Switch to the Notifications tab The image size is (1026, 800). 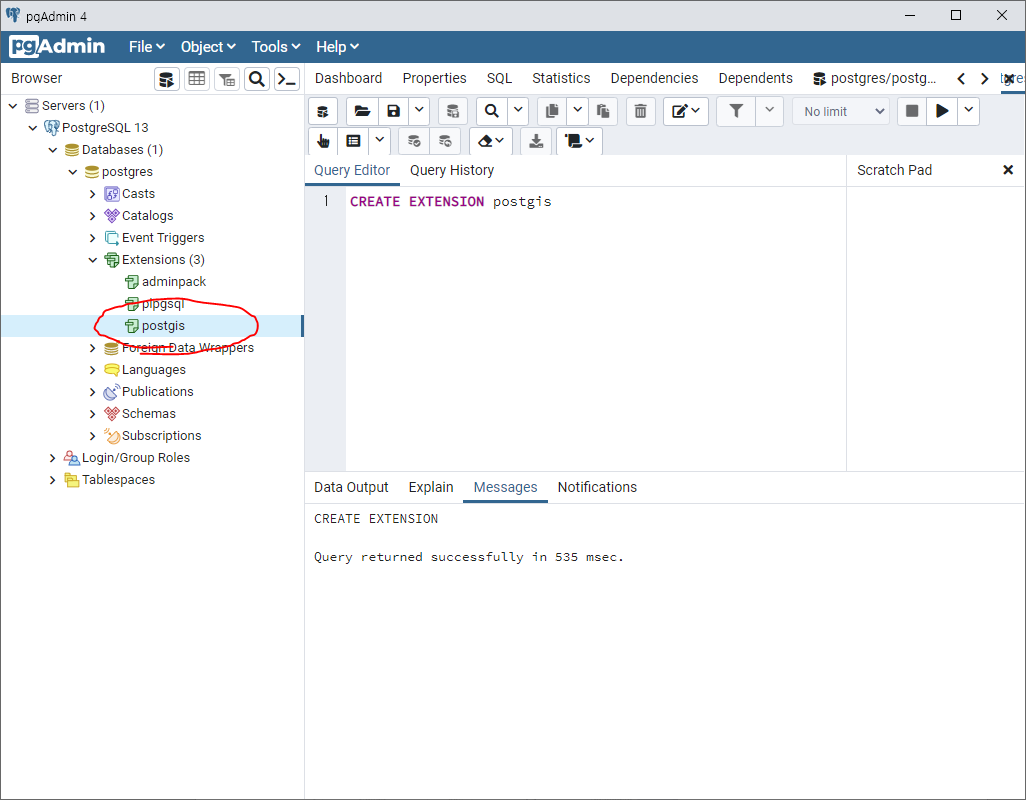(597, 487)
